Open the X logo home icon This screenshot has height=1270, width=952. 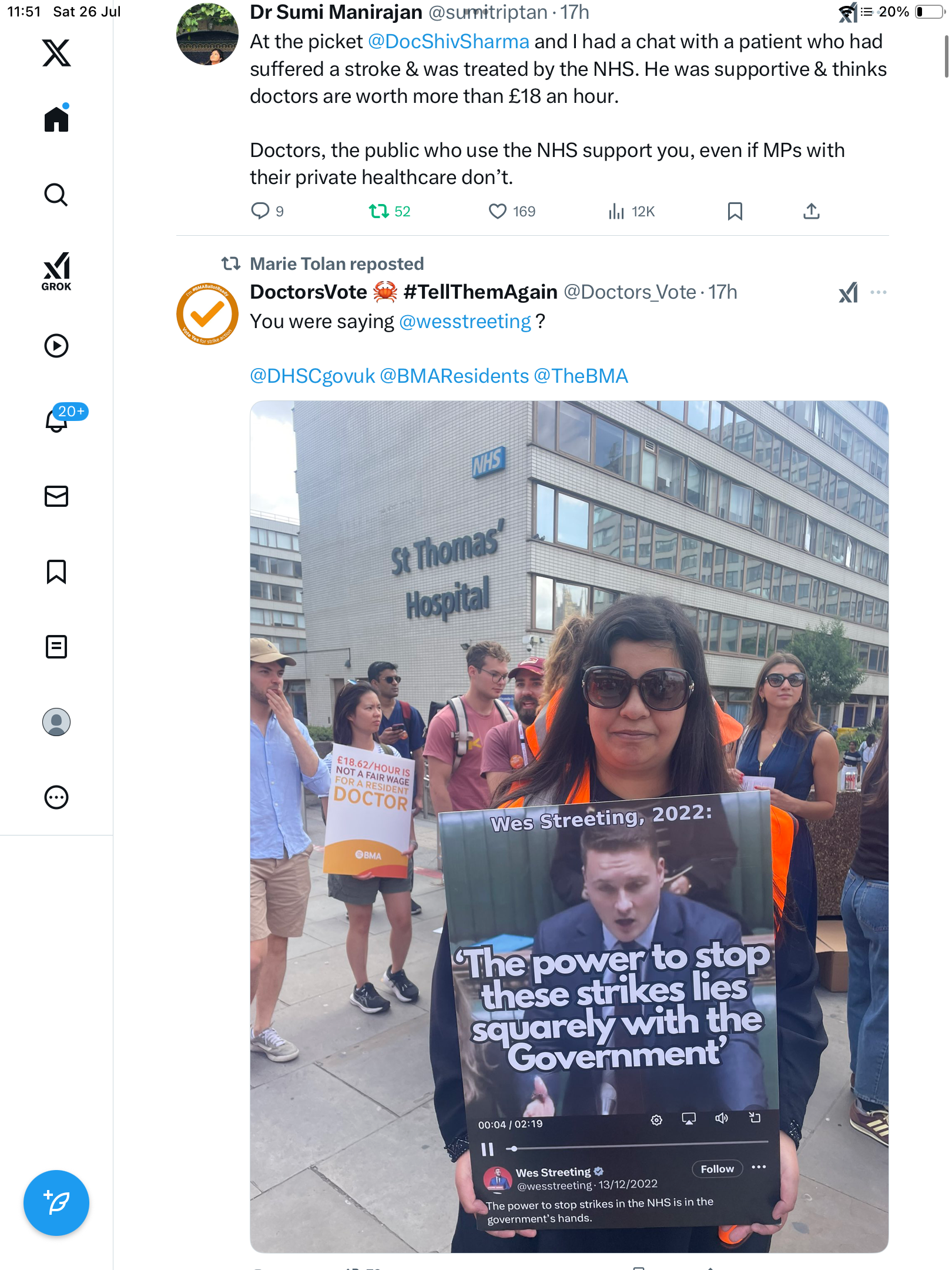[56, 53]
